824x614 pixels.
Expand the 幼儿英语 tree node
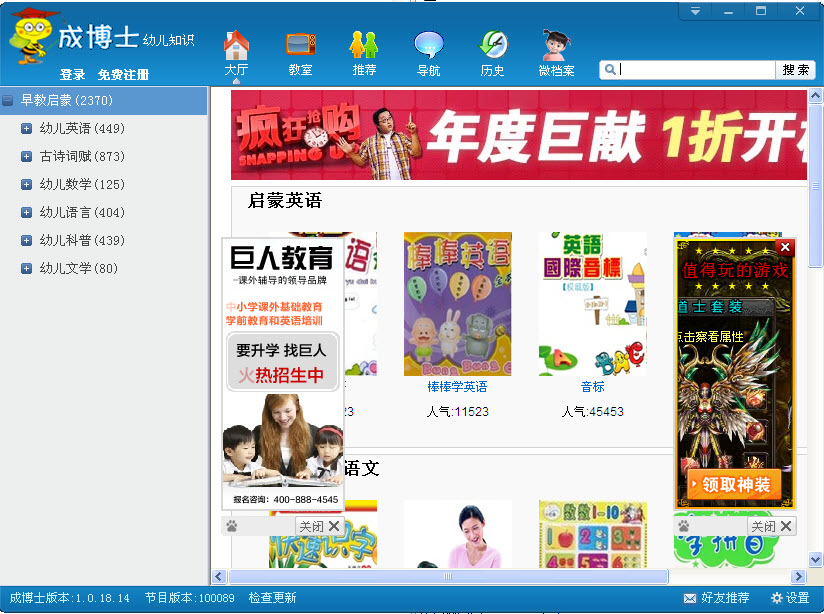(26, 129)
